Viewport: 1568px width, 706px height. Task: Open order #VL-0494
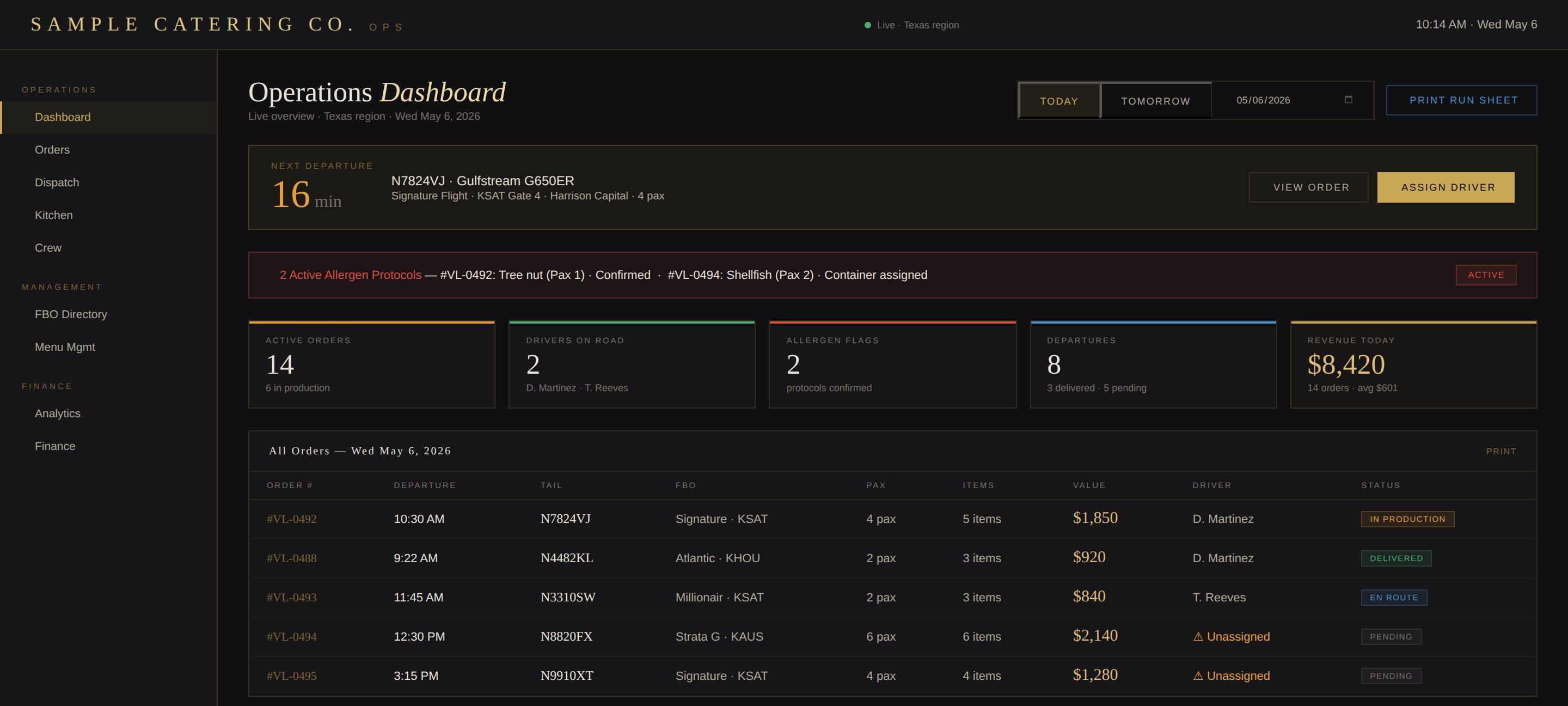pos(292,637)
